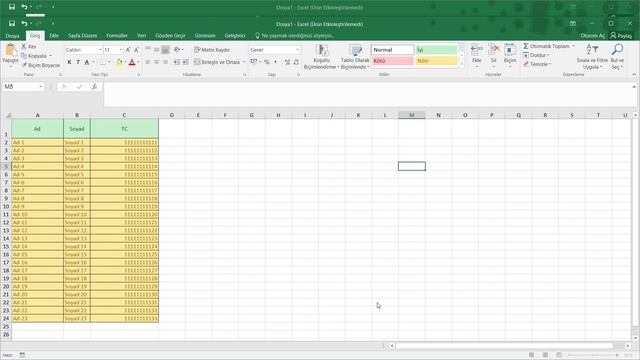Click the fx insert function icon

[x=94, y=87]
